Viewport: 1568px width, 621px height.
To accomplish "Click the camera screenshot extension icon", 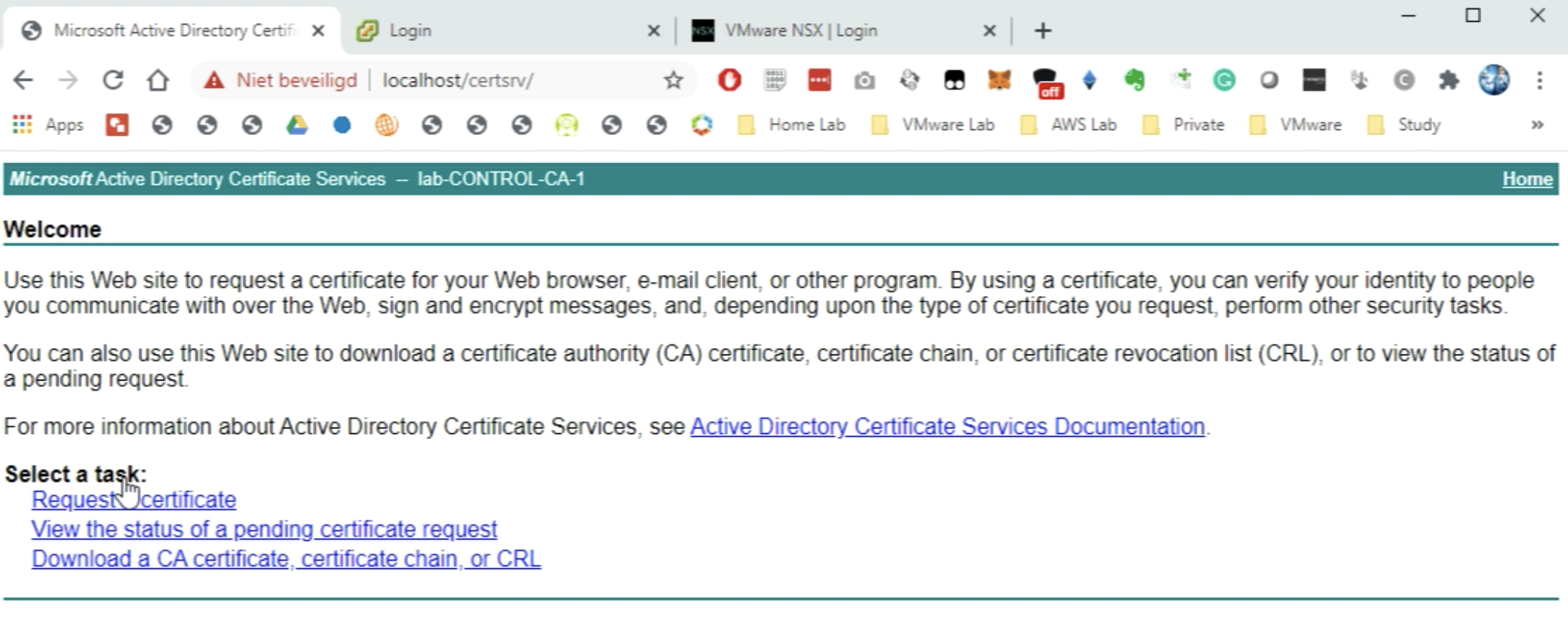I will point(864,80).
